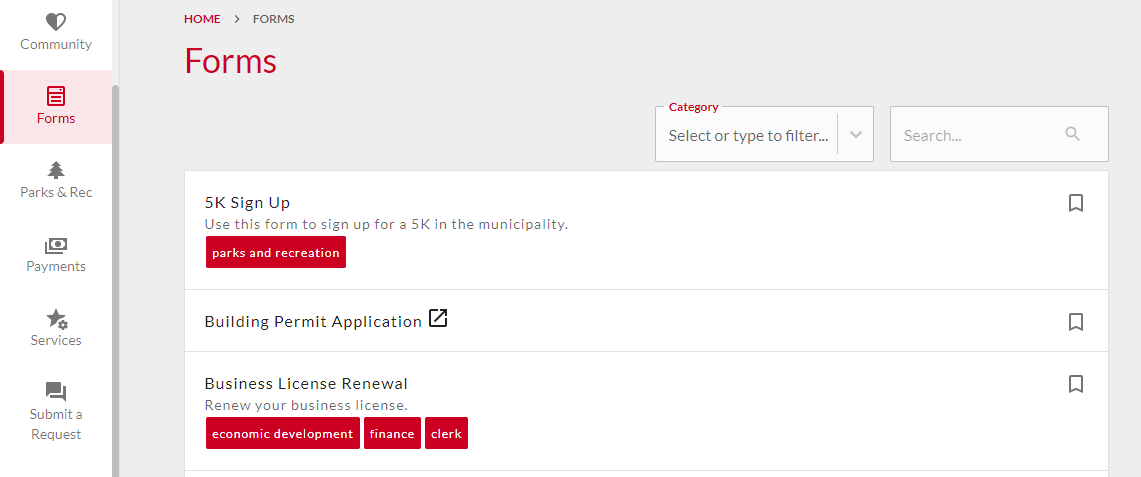Bookmark the Business License Renewal form
This screenshot has width=1141, height=477.
[x=1076, y=384]
